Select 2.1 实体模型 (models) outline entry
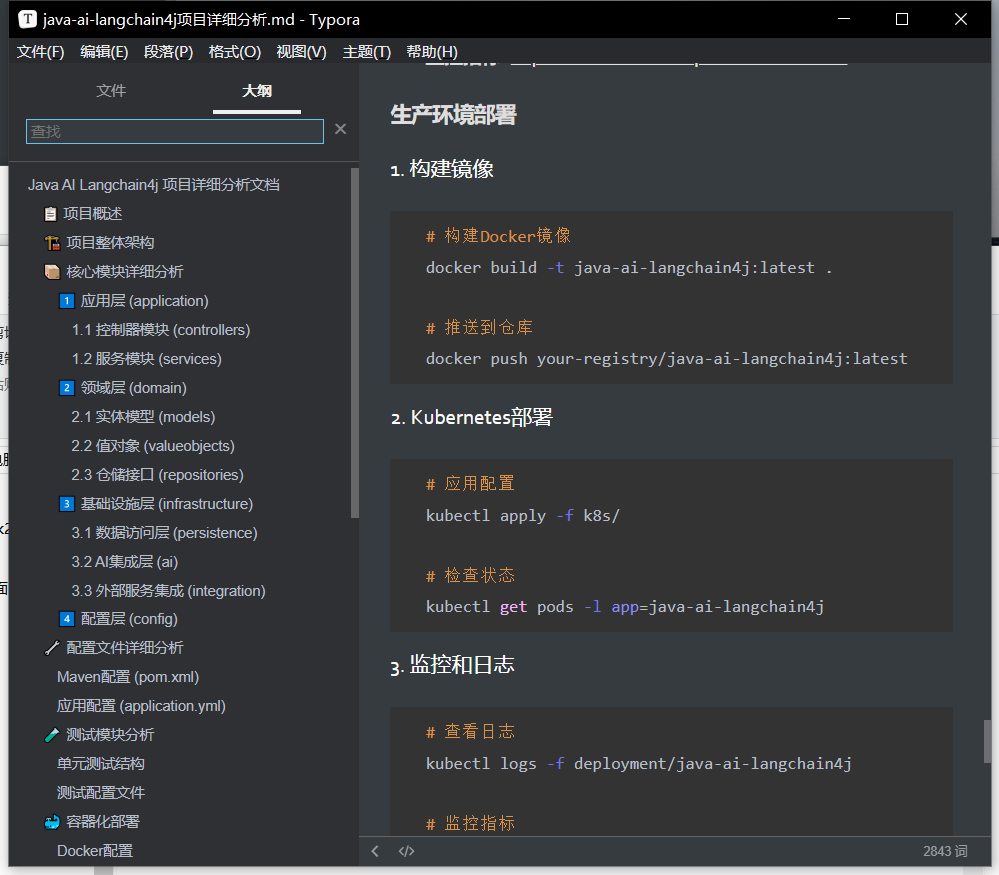Screen dimensions: 999x875 143,417
